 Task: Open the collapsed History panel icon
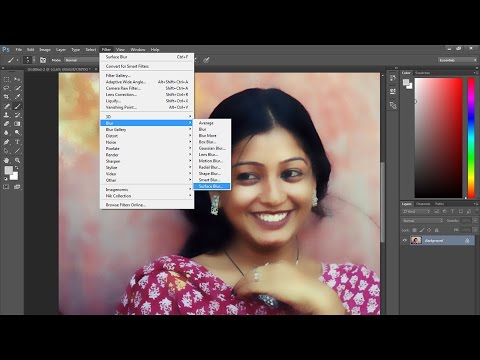pos(393,78)
